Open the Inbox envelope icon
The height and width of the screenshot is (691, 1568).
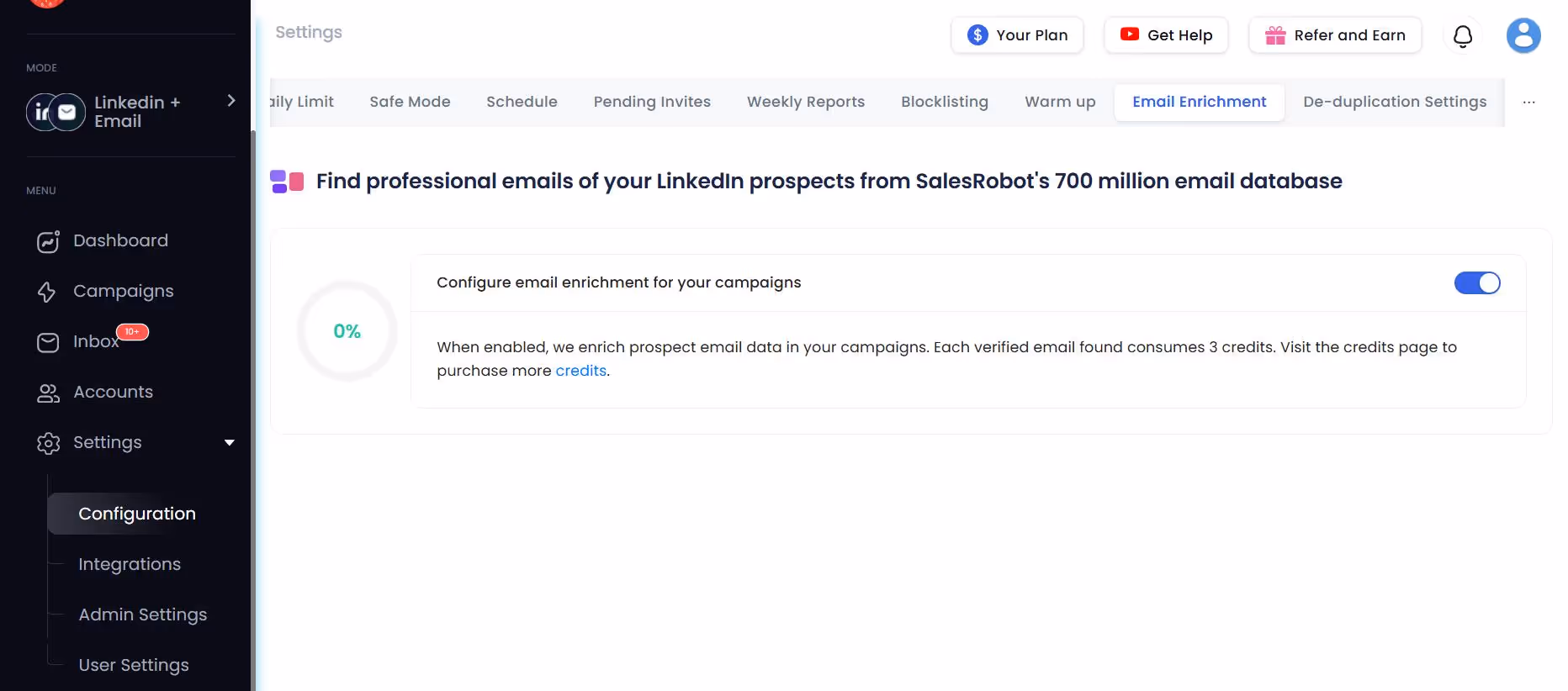click(x=48, y=342)
